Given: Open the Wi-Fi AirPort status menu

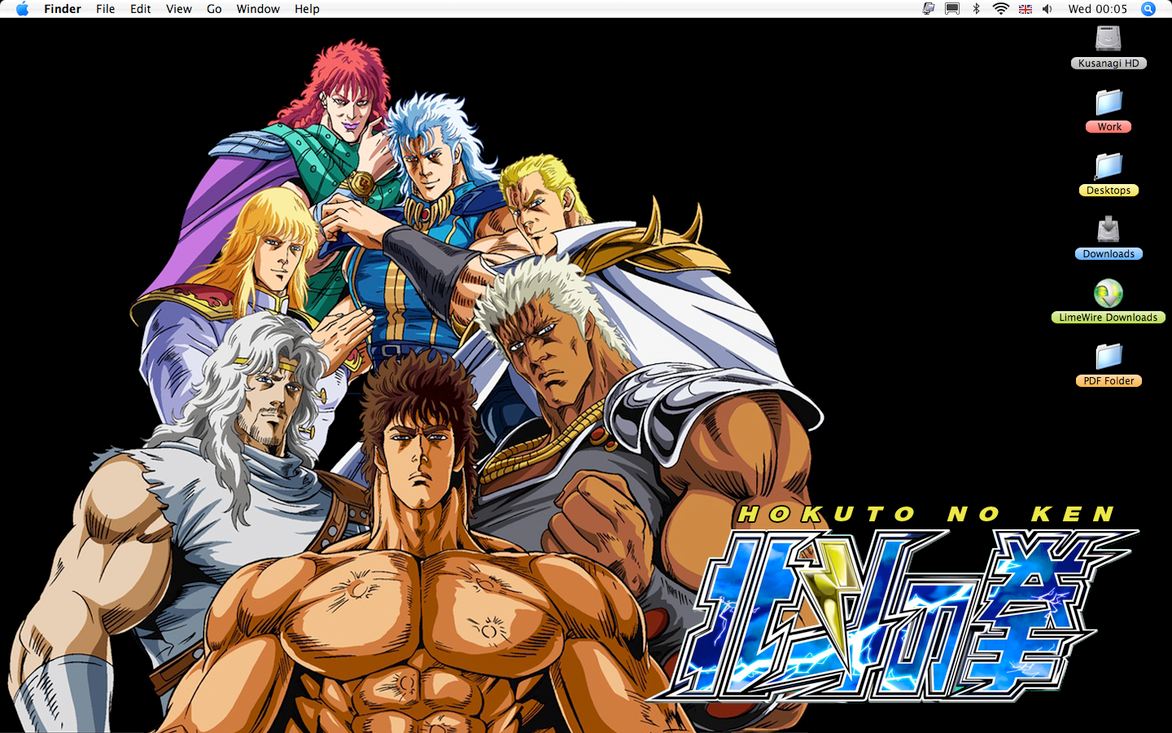Looking at the screenshot, I should click(1000, 9).
